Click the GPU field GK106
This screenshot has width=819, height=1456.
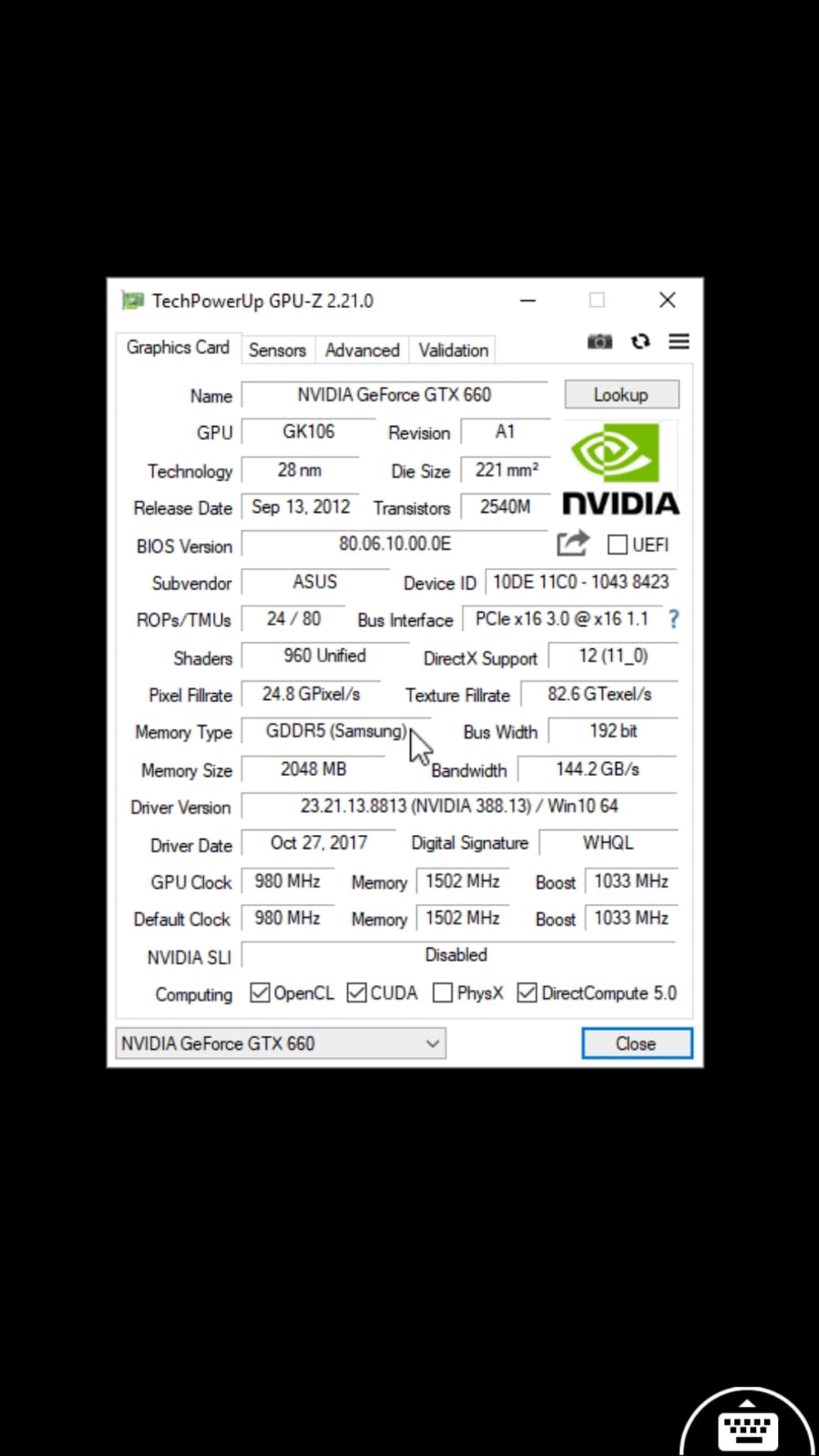(309, 432)
